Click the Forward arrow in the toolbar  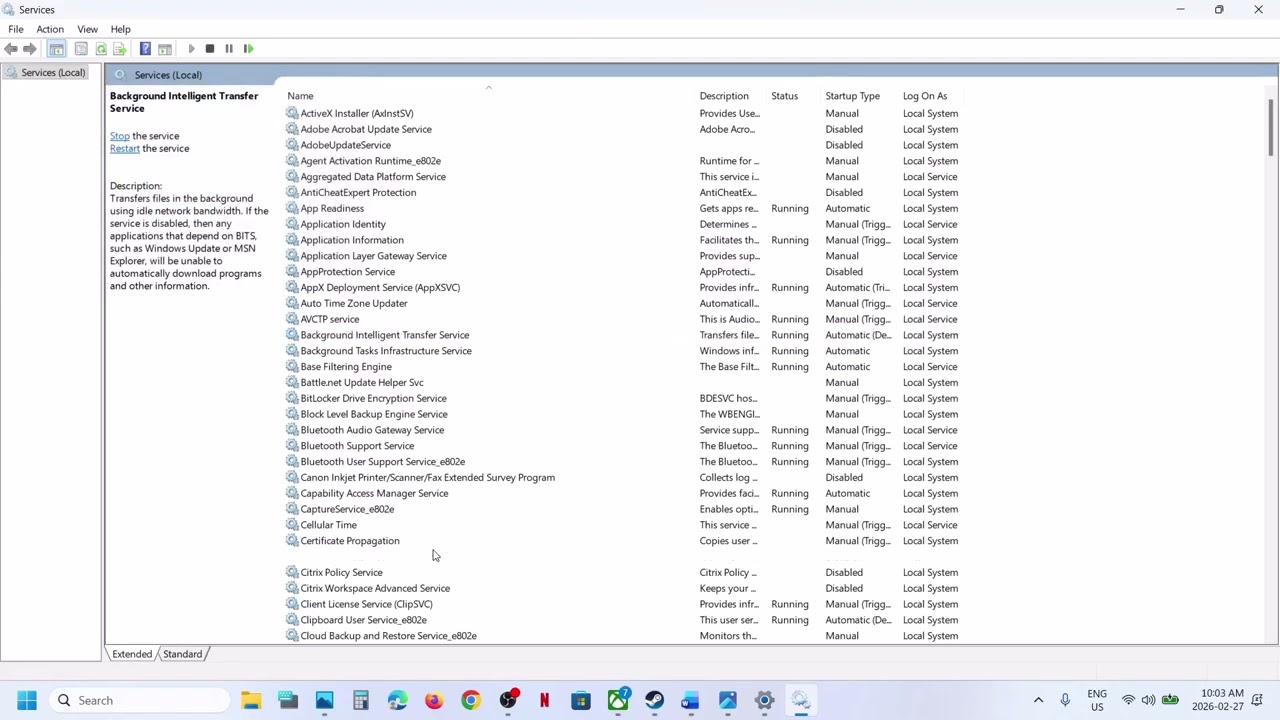click(29, 48)
